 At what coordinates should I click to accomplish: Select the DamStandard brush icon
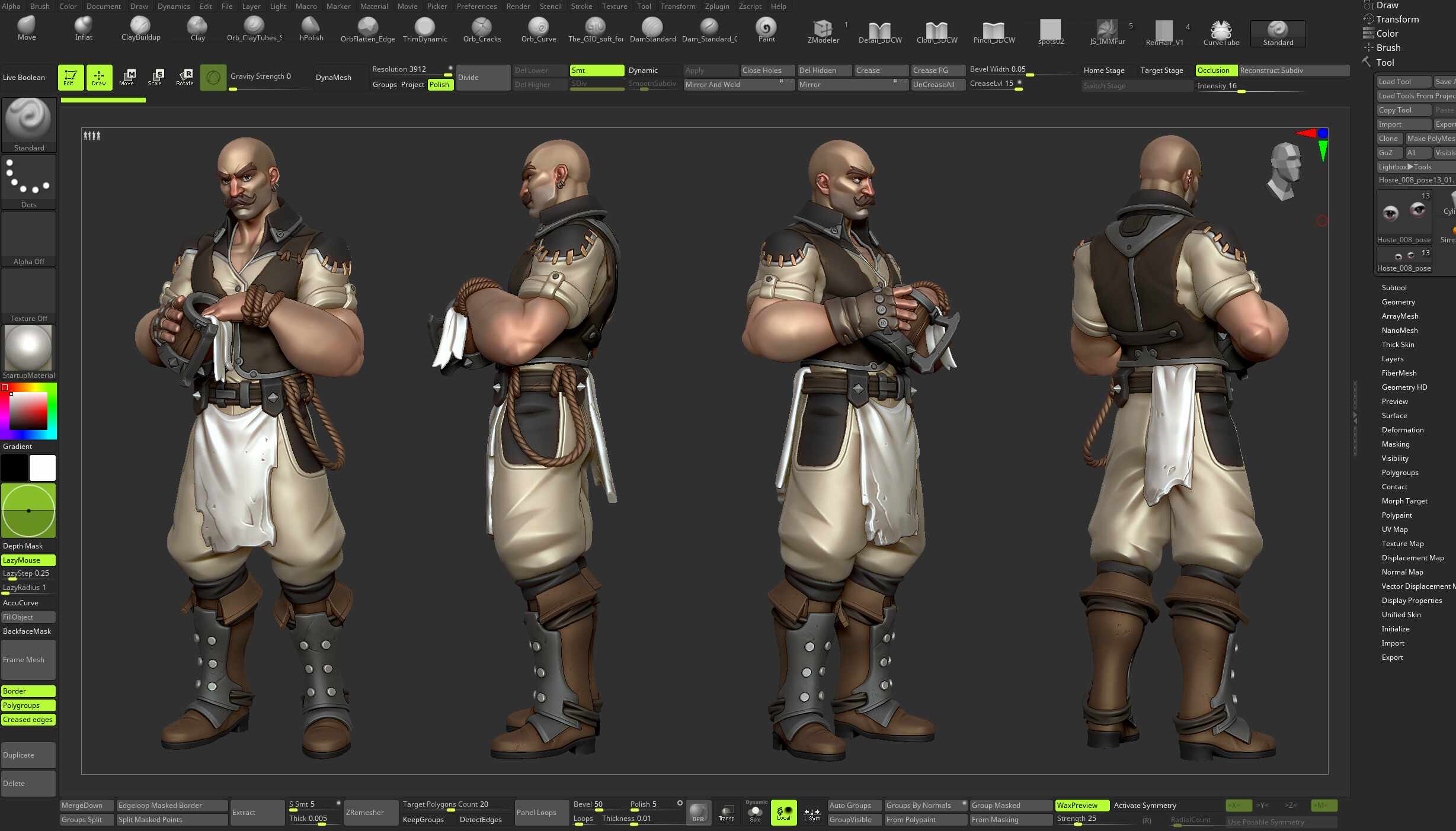coord(652,28)
